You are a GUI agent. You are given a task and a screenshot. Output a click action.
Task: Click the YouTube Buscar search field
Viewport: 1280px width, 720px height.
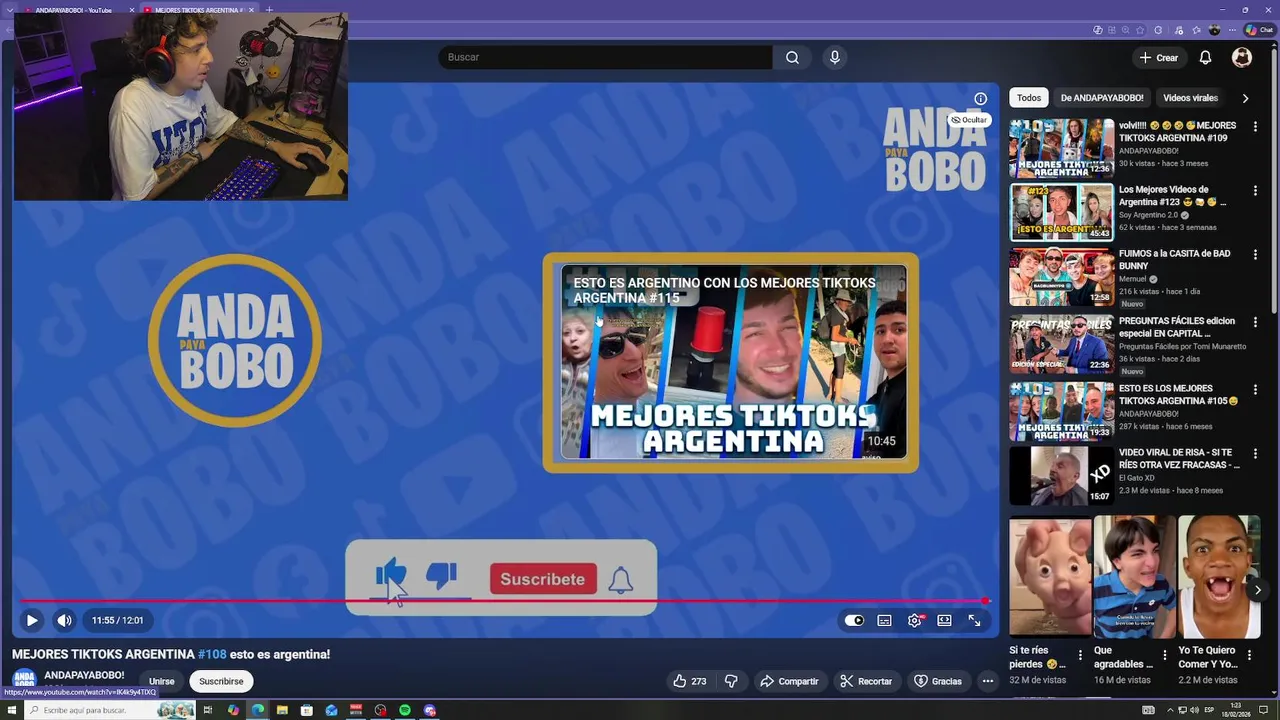605,57
